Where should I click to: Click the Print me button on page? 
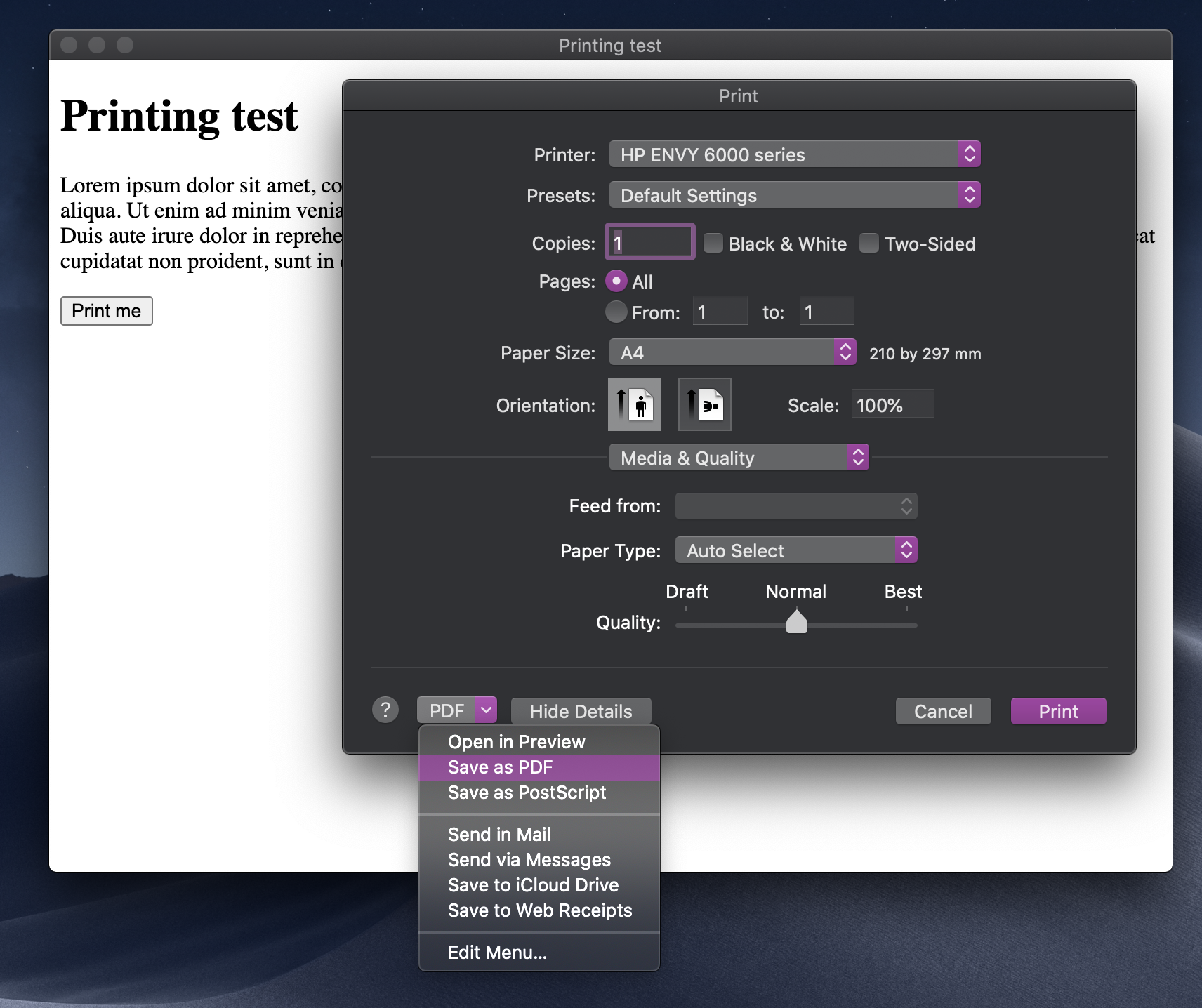point(107,311)
